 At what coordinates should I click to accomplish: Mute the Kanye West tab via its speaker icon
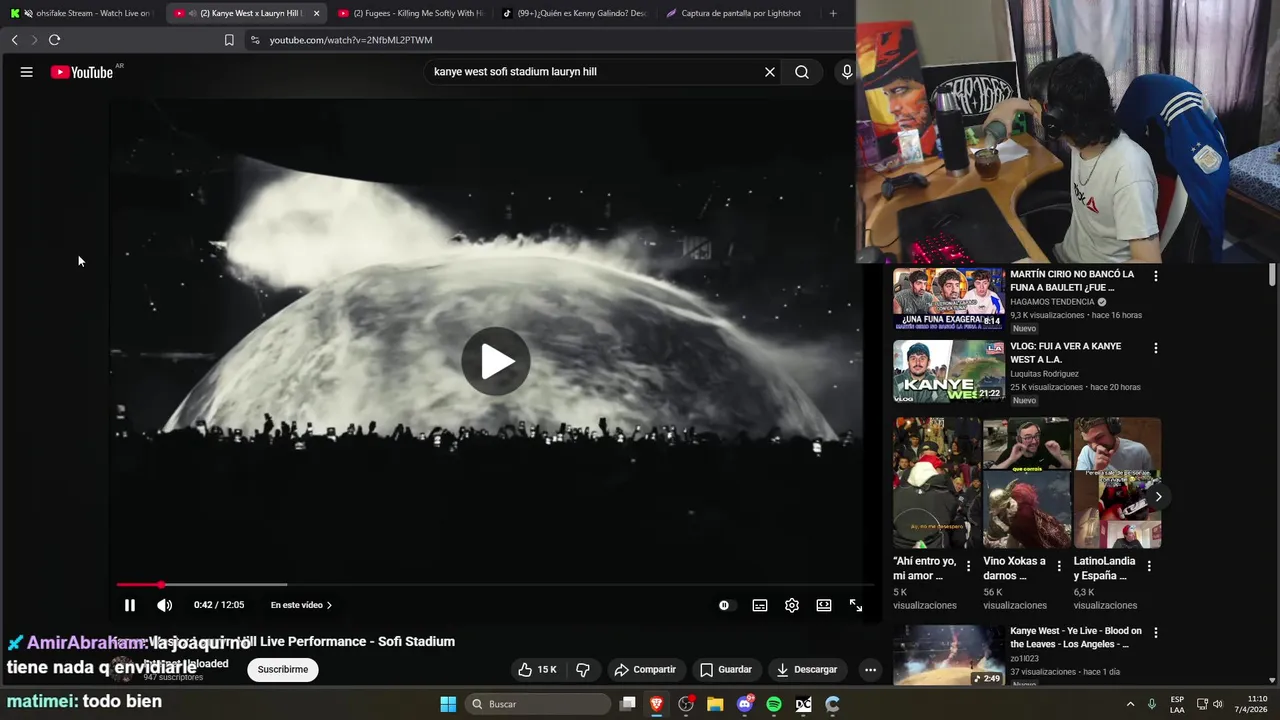(x=191, y=13)
